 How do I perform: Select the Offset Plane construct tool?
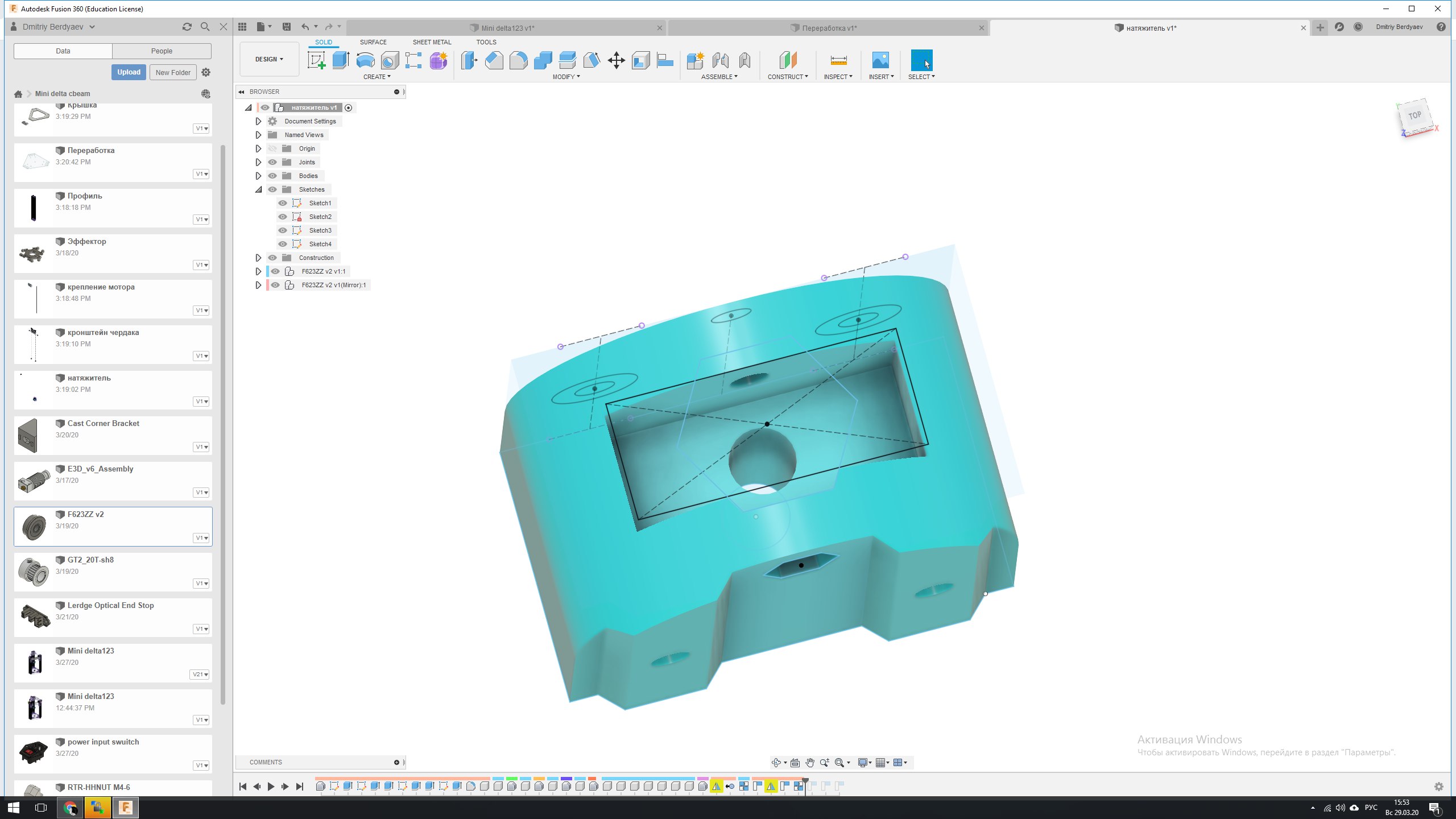tap(788, 60)
